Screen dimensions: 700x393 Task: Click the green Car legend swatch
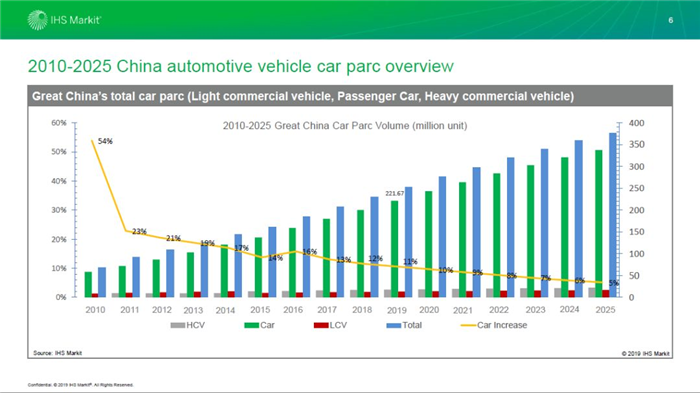pos(251,325)
